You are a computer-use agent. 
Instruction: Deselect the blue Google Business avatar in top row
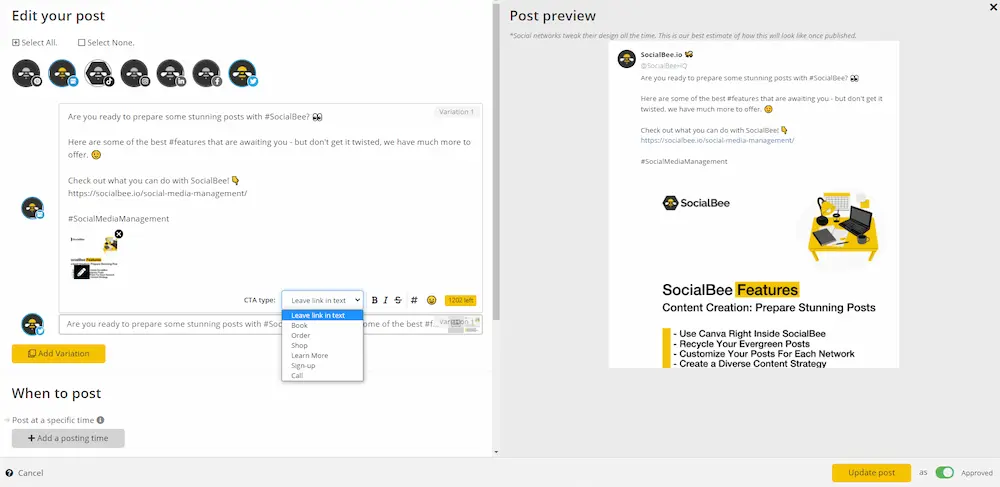(63, 73)
